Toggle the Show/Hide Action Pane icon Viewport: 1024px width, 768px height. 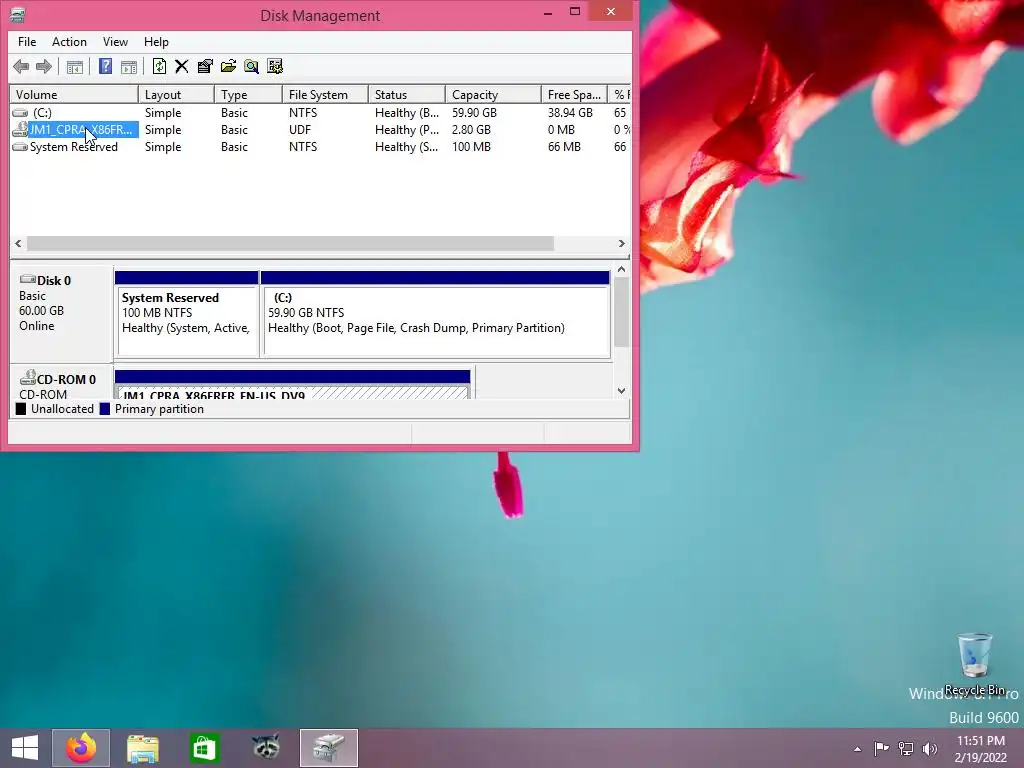[x=129, y=66]
